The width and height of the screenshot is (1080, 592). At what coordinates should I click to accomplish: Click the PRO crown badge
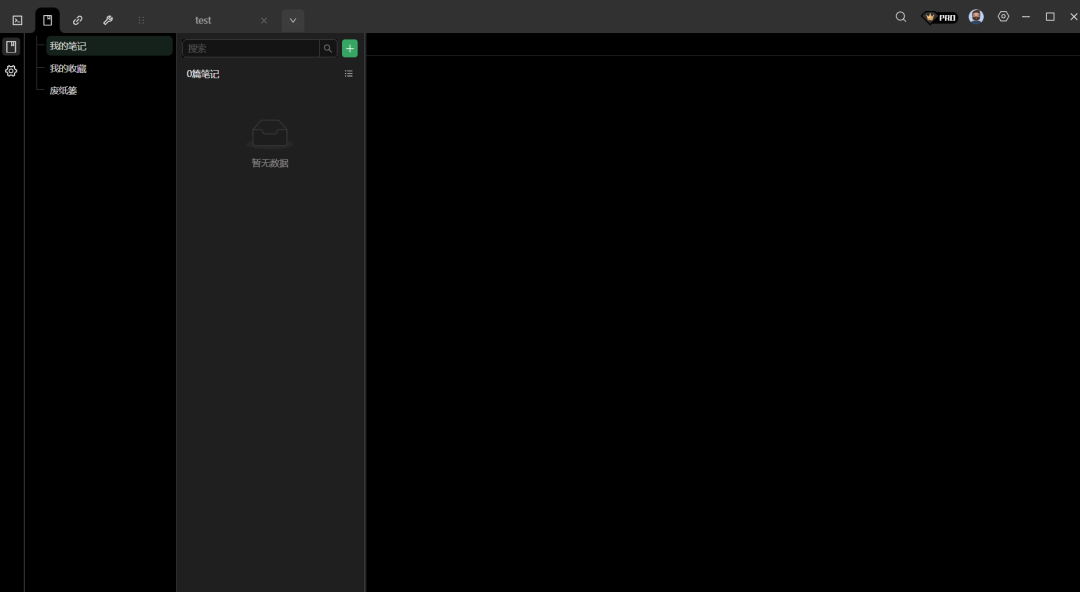tap(940, 17)
